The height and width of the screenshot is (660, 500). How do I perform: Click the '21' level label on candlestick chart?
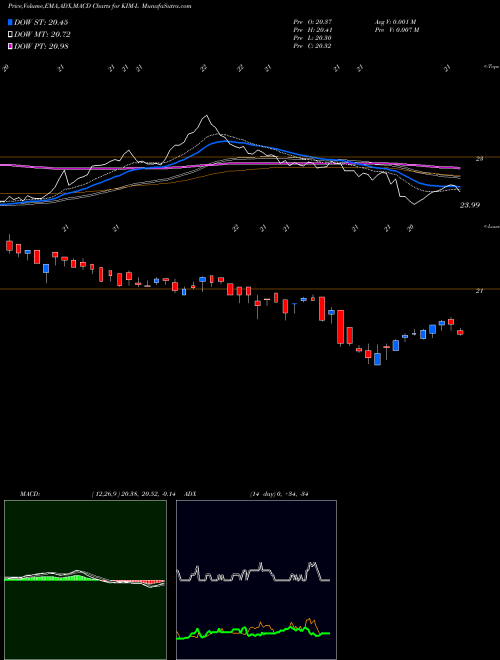pos(479,291)
